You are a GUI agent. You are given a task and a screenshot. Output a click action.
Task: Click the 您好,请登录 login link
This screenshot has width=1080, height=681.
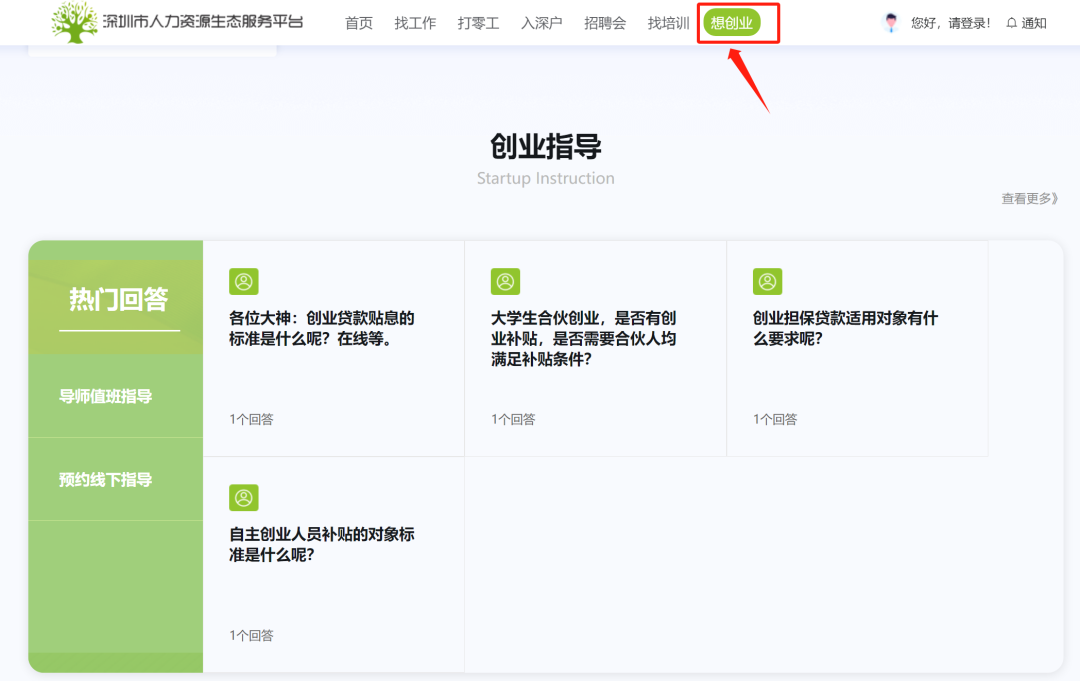pyautogui.click(x=950, y=23)
